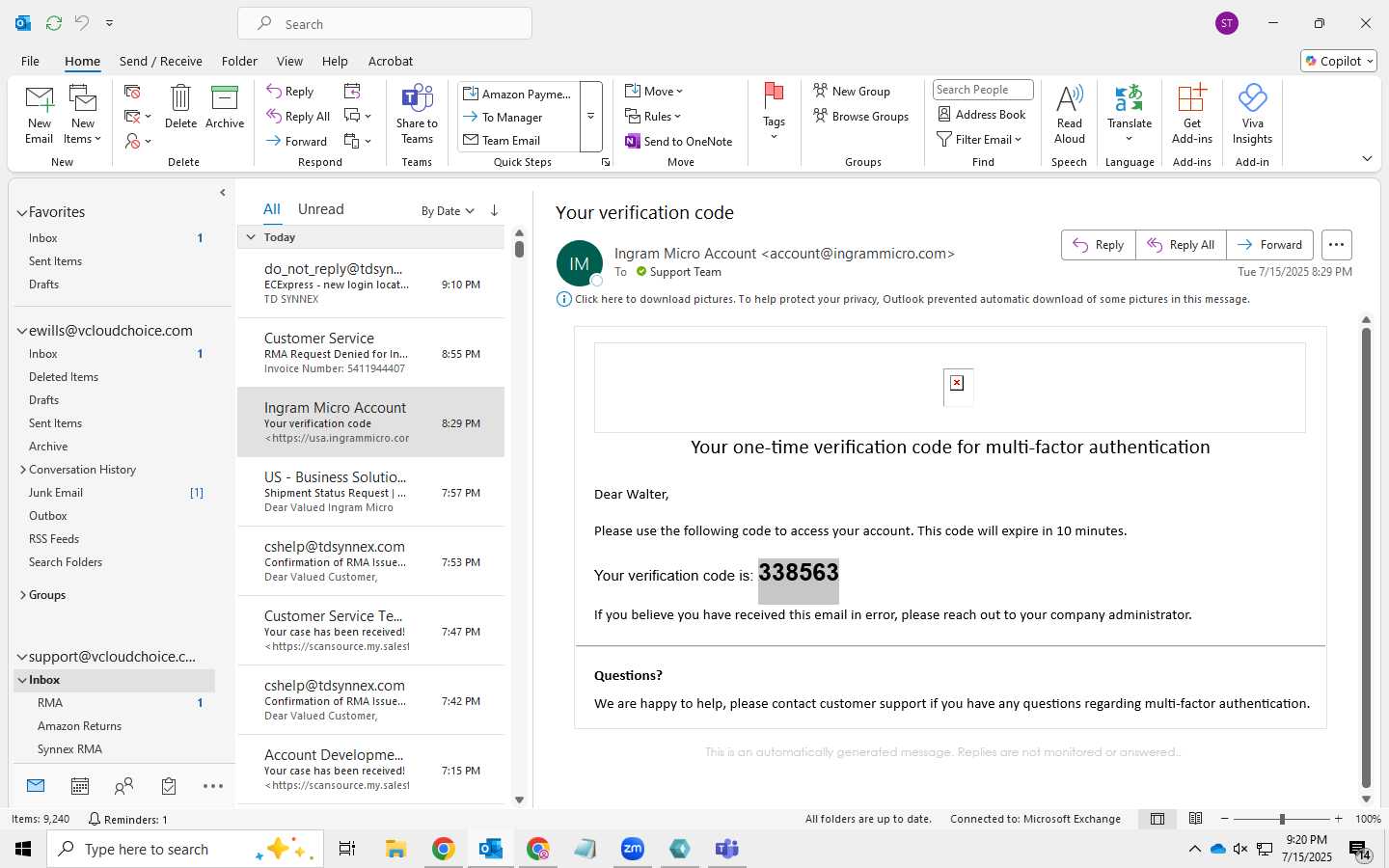
Task: Click Browse Groups in ribbon
Action: point(861,116)
